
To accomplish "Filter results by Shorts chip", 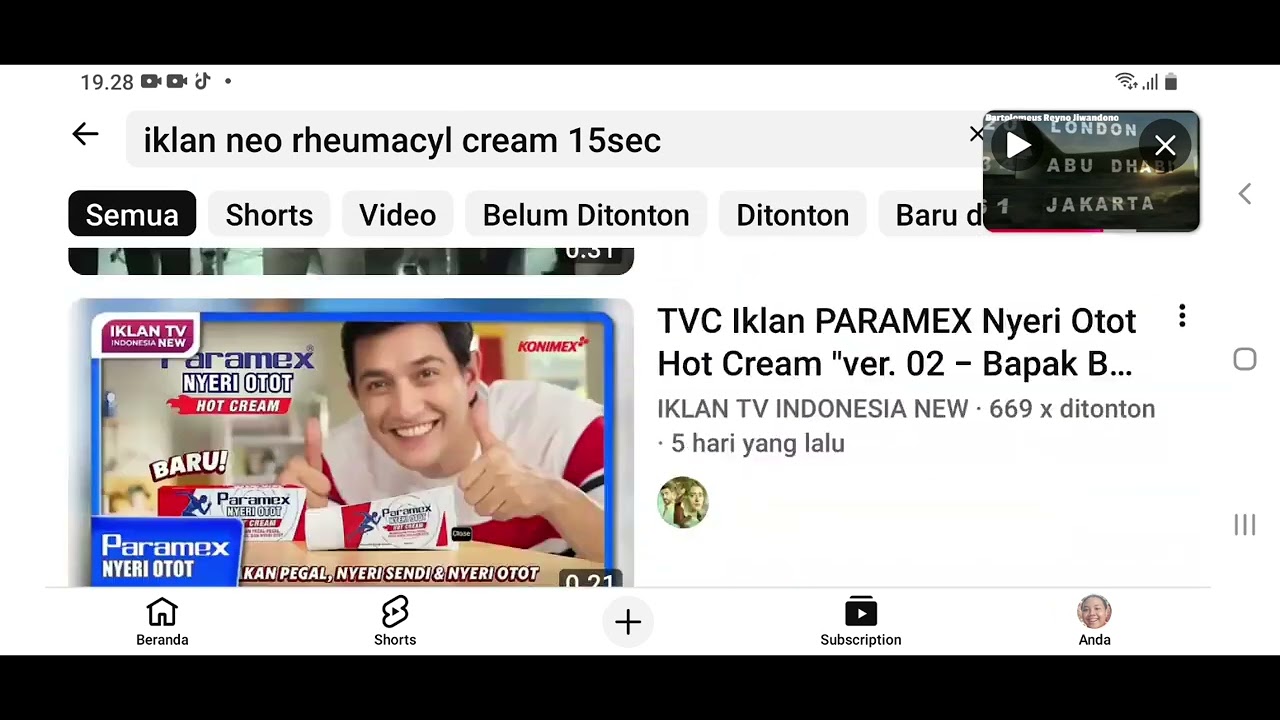I will point(269,215).
